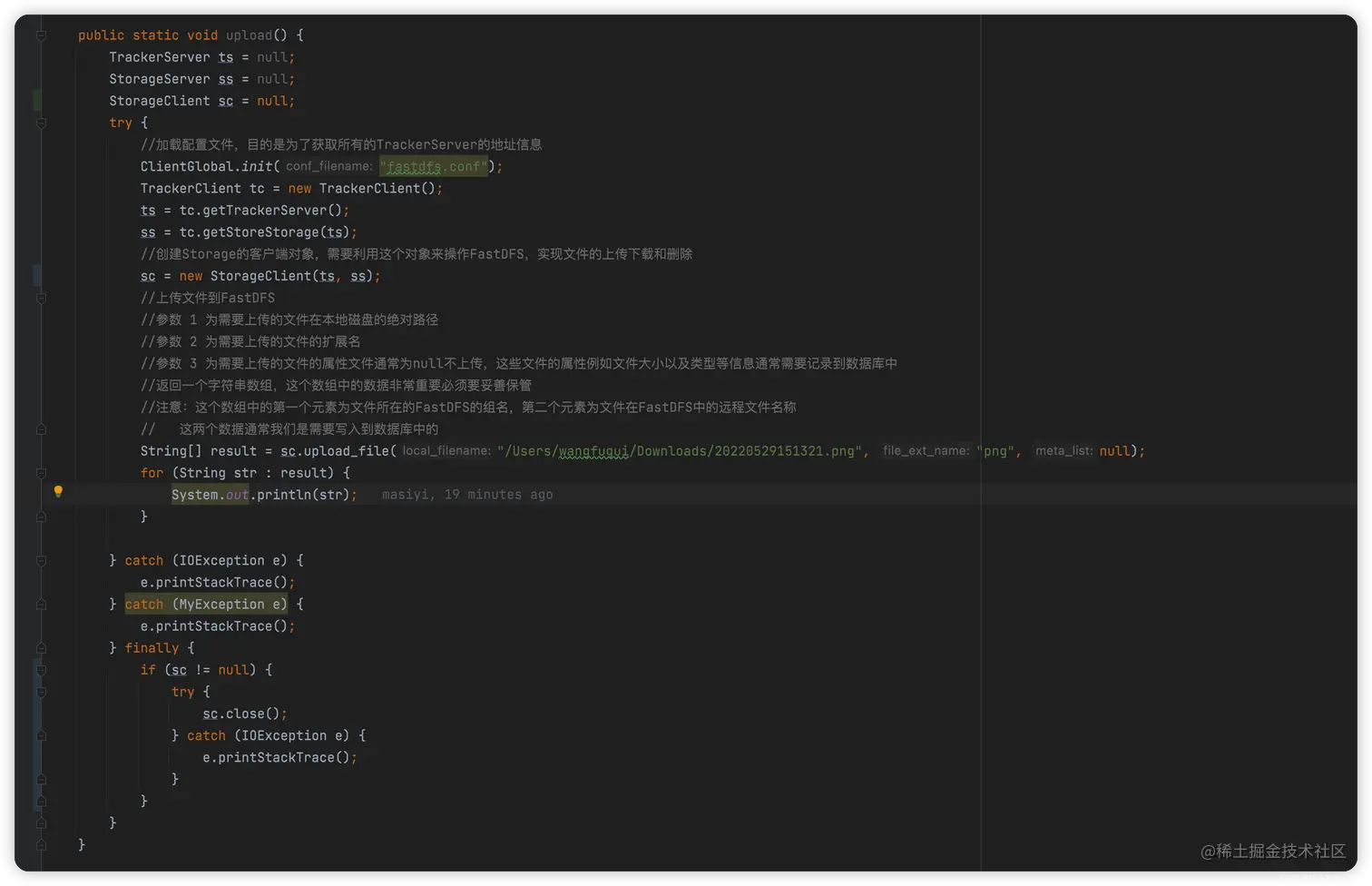Collapse the for (String str : result) loop
1372x886 pixels.
[41, 473]
